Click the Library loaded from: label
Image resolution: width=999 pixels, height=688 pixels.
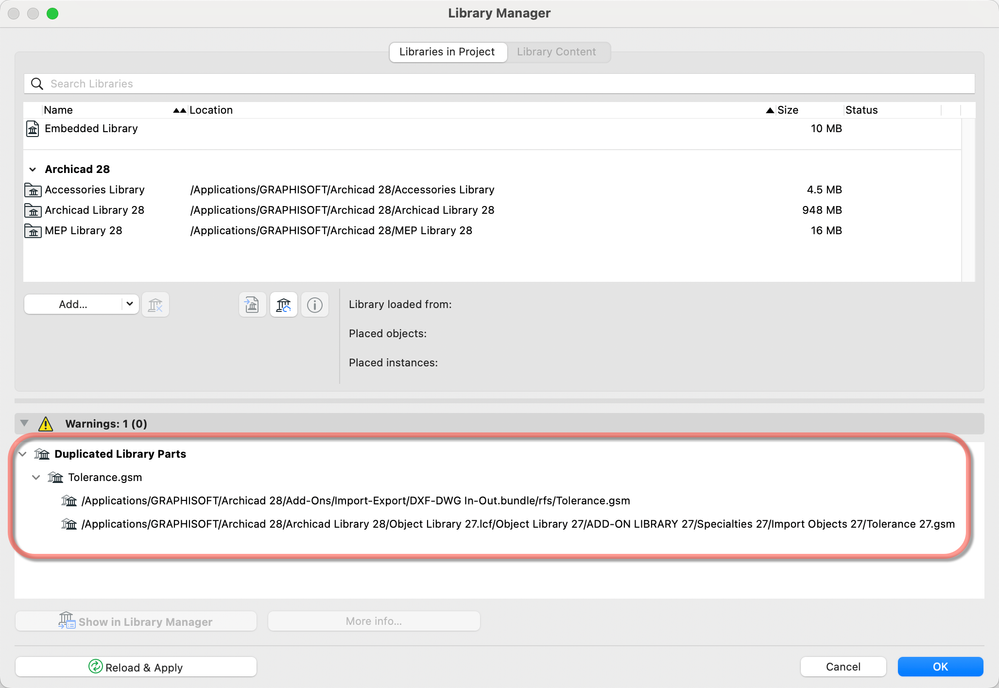point(400,305)
